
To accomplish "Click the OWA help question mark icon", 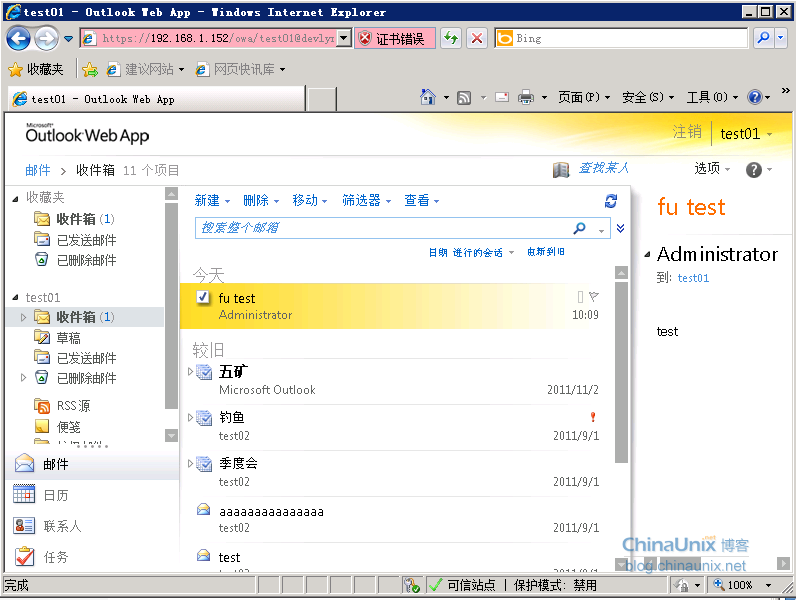I will point(754,170).
